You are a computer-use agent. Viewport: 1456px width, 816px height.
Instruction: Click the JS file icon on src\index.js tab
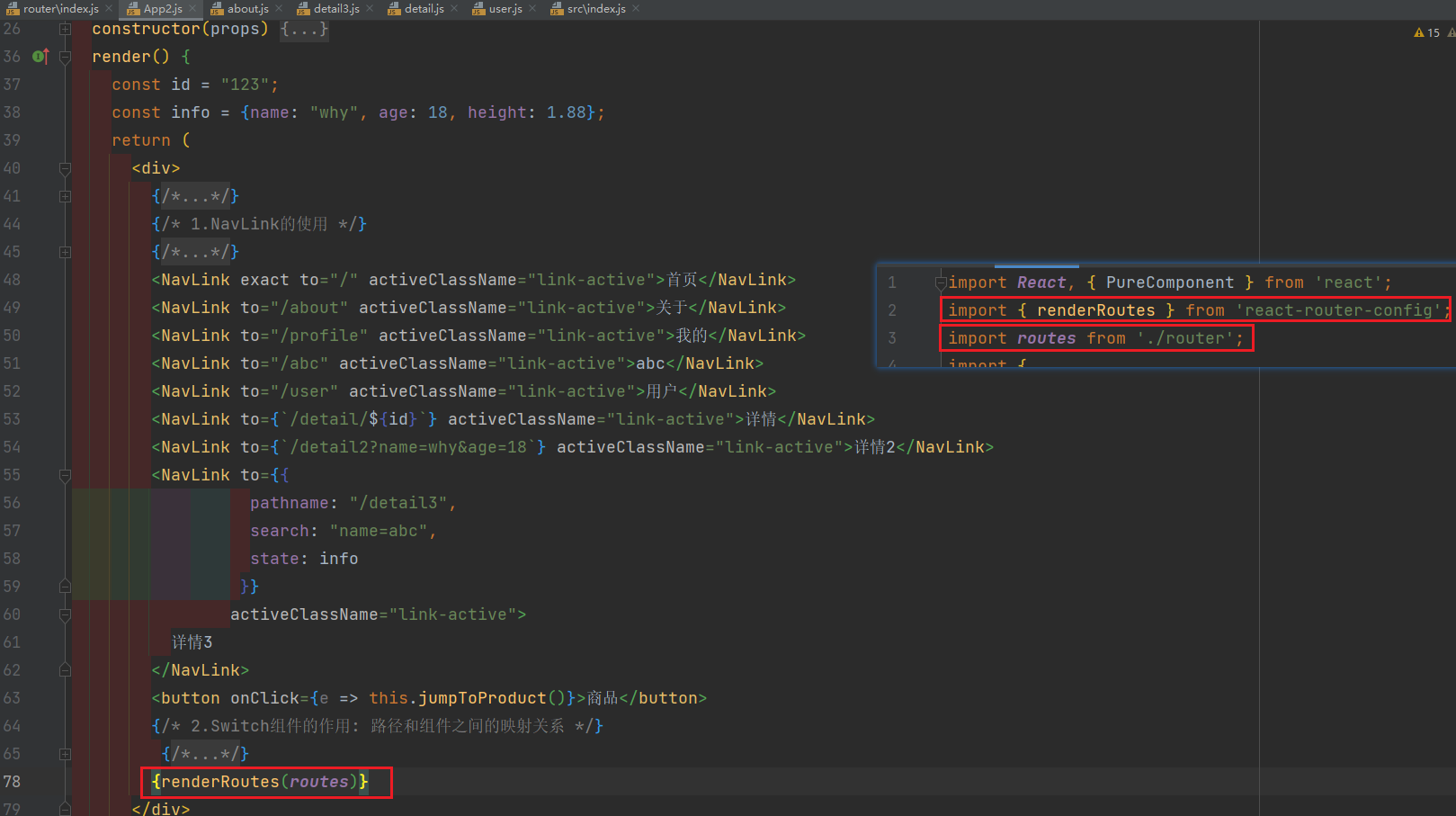click(x=557, y=9)
